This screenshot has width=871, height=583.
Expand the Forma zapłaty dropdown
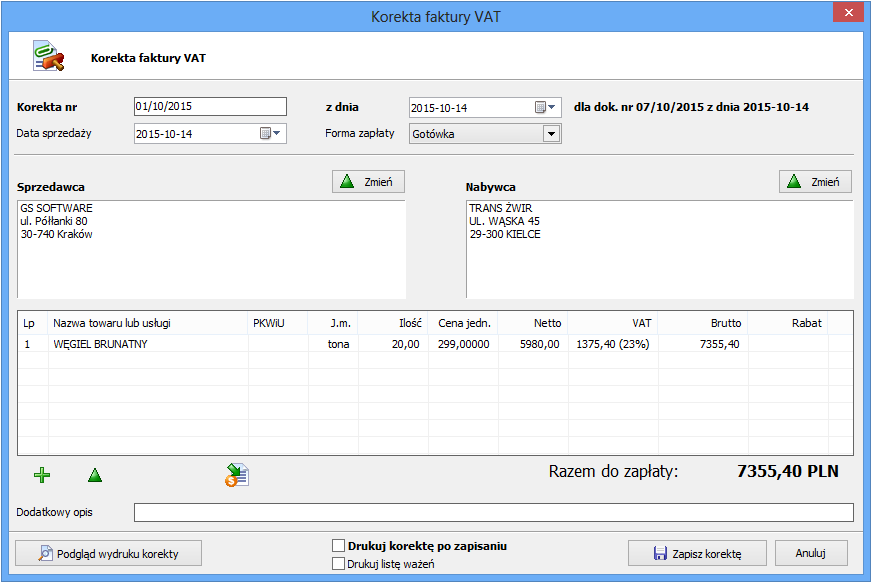tap(550, 134)
